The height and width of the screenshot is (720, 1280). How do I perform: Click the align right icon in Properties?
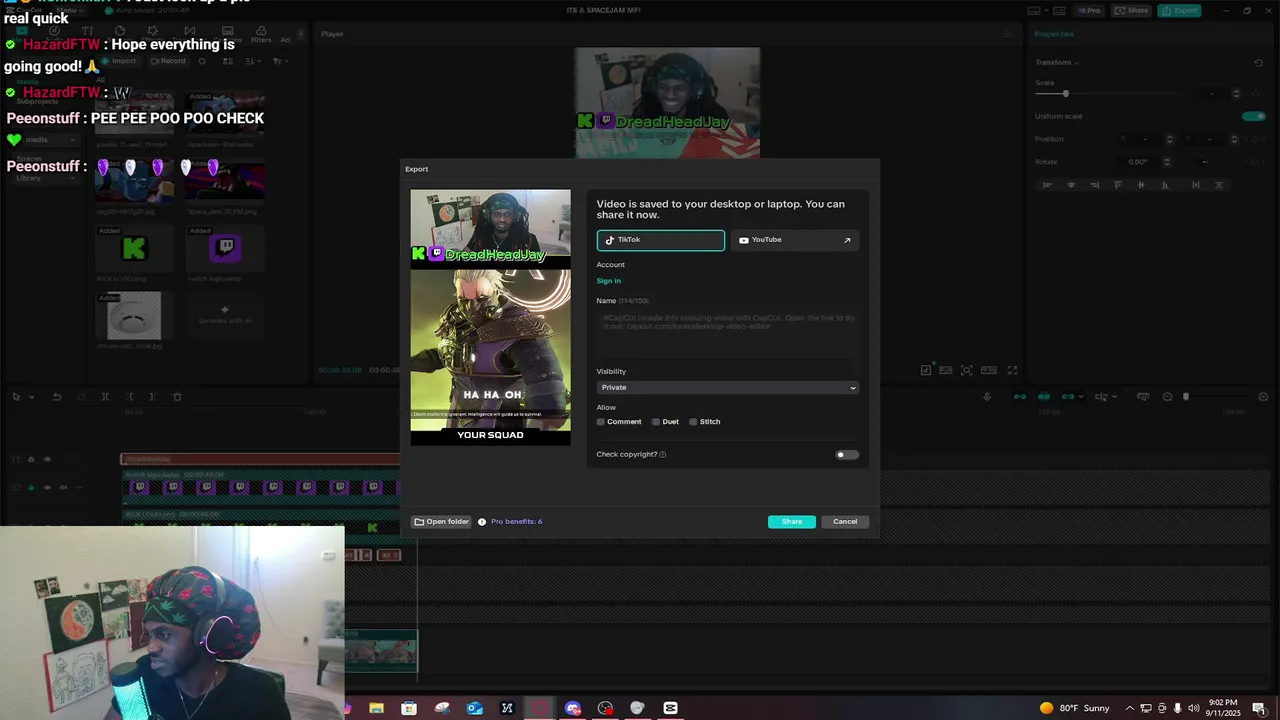[x=1095, y=185]
